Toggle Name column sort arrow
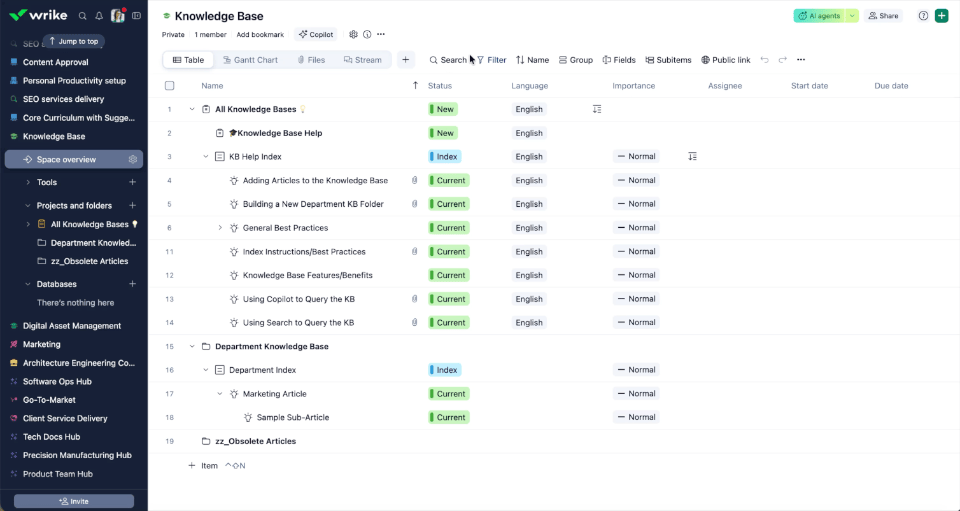The image size is (960, 511). click(415, 86)
